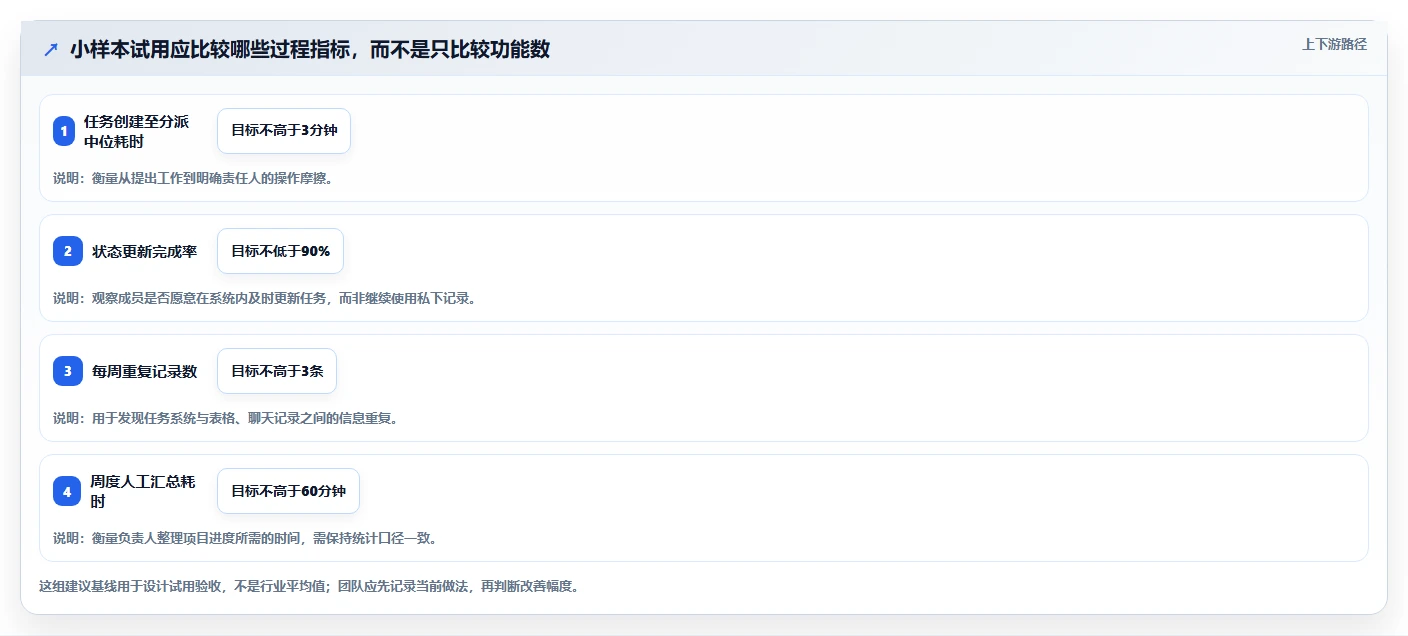Screen dimensions: 1408x636
Task: Click description 用于发现任务系统与表格、聊天记录之间的信息重复
Action: click(x=226, y=418)
